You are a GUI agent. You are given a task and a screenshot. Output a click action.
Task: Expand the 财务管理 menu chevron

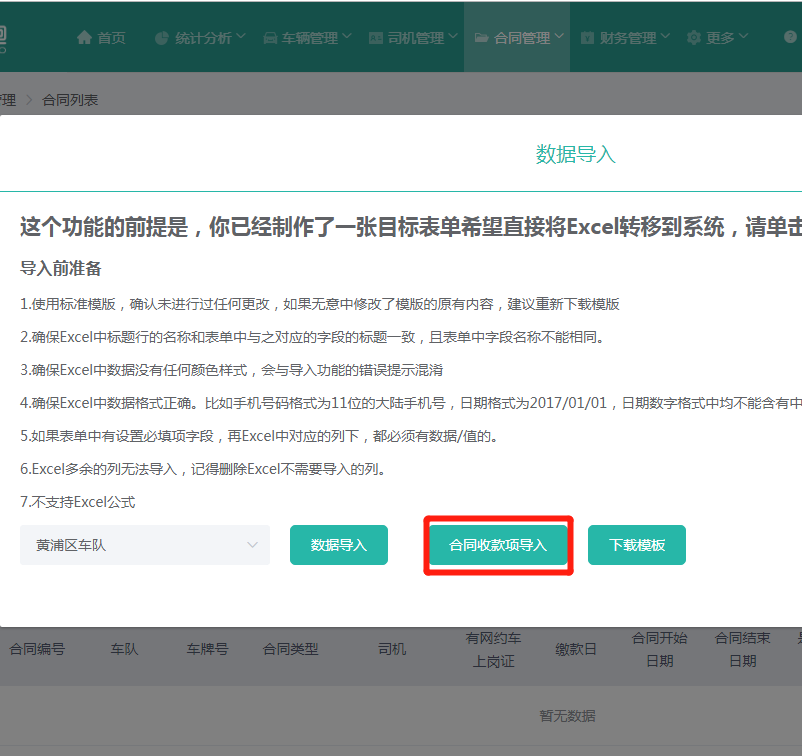pyautogui.click(x=666, y=37)
